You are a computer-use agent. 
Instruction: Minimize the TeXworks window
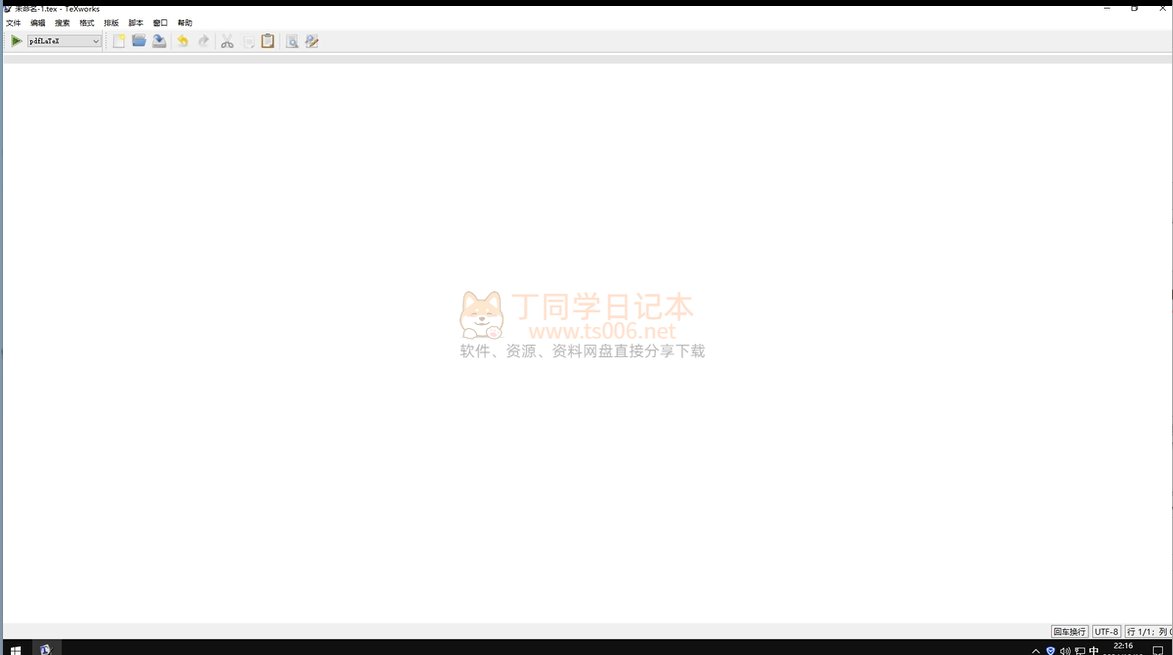[1106, 9]
